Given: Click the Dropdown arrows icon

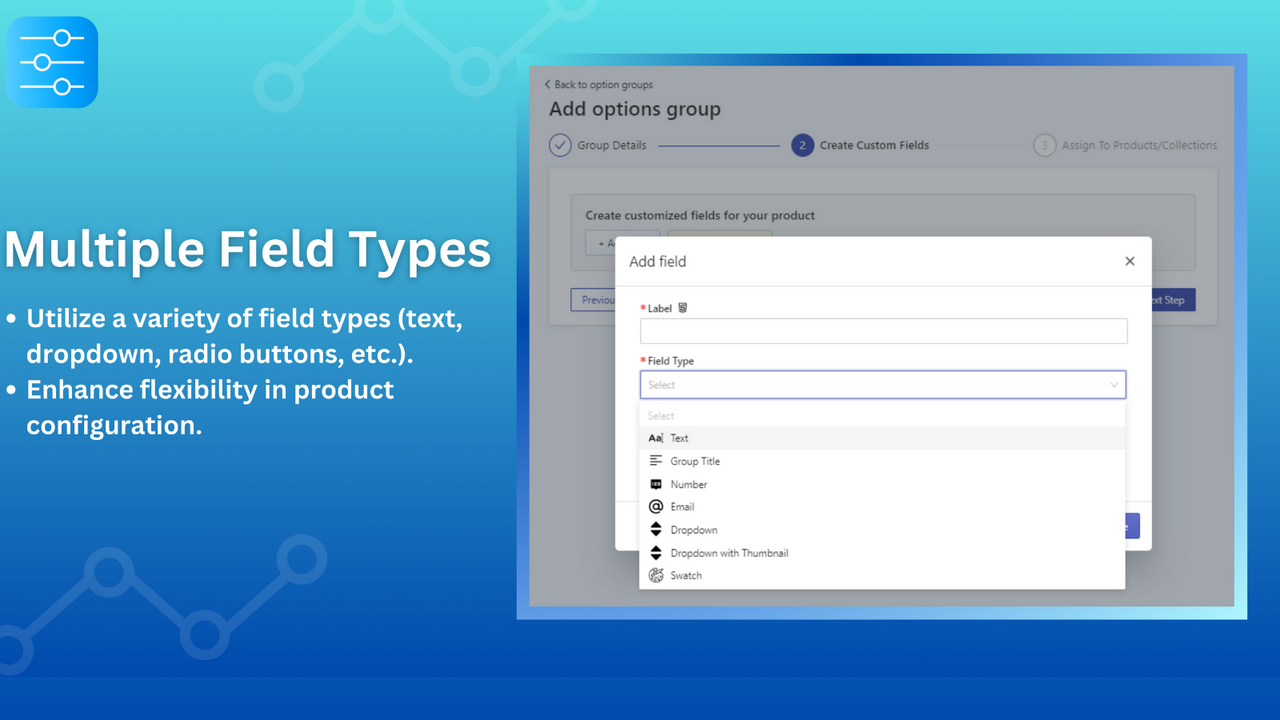Looking at the screenshot, I should point(656,530).
